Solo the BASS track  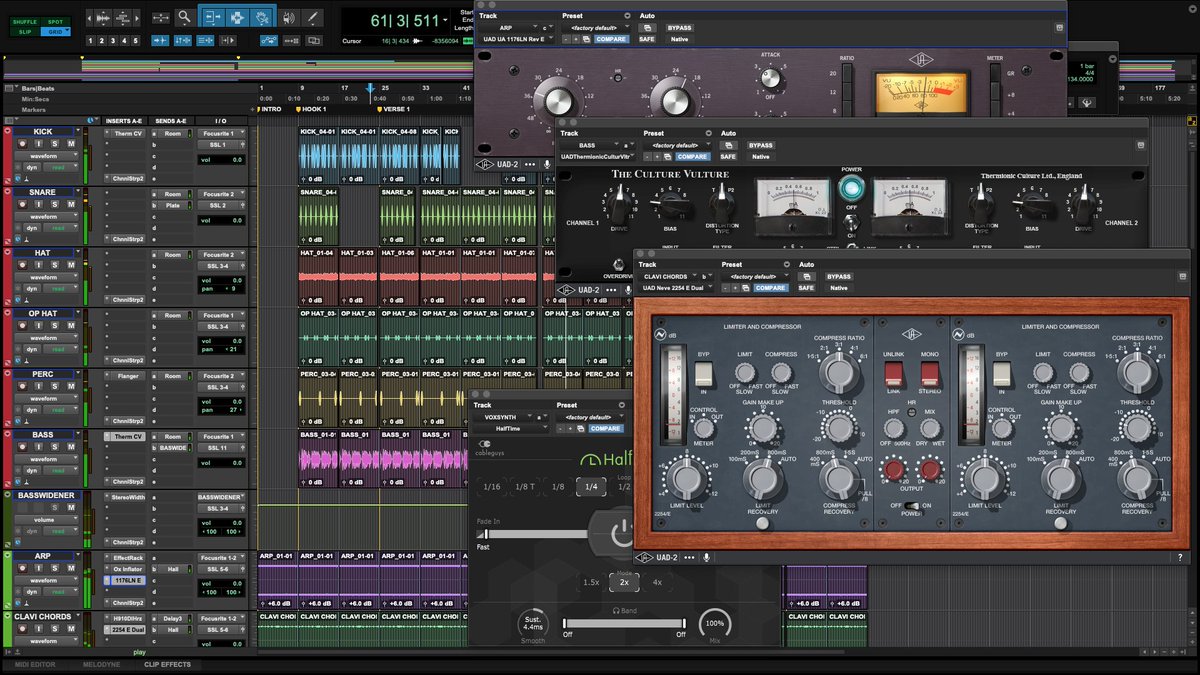(55, 448)
